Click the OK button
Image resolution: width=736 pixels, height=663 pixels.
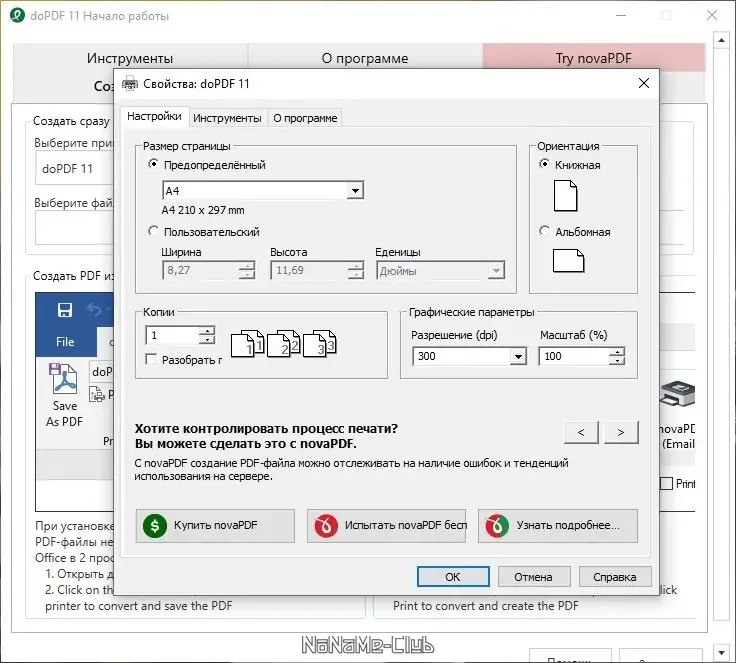pyautogui.click(x=453, y=577)
